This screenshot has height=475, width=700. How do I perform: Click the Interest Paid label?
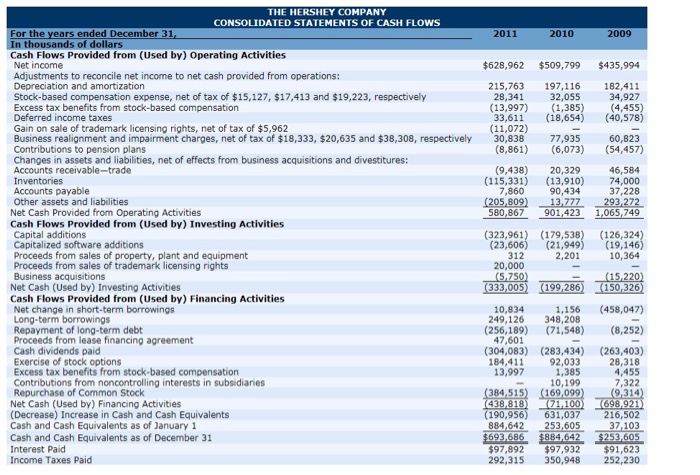(38, 450)
